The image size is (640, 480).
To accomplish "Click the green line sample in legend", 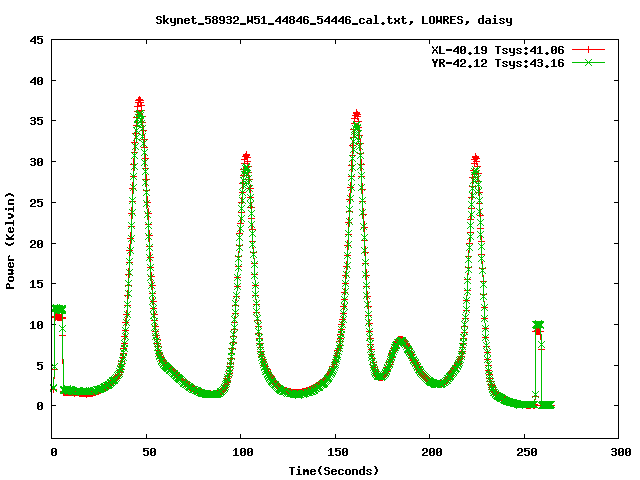I will pos(588,63).
